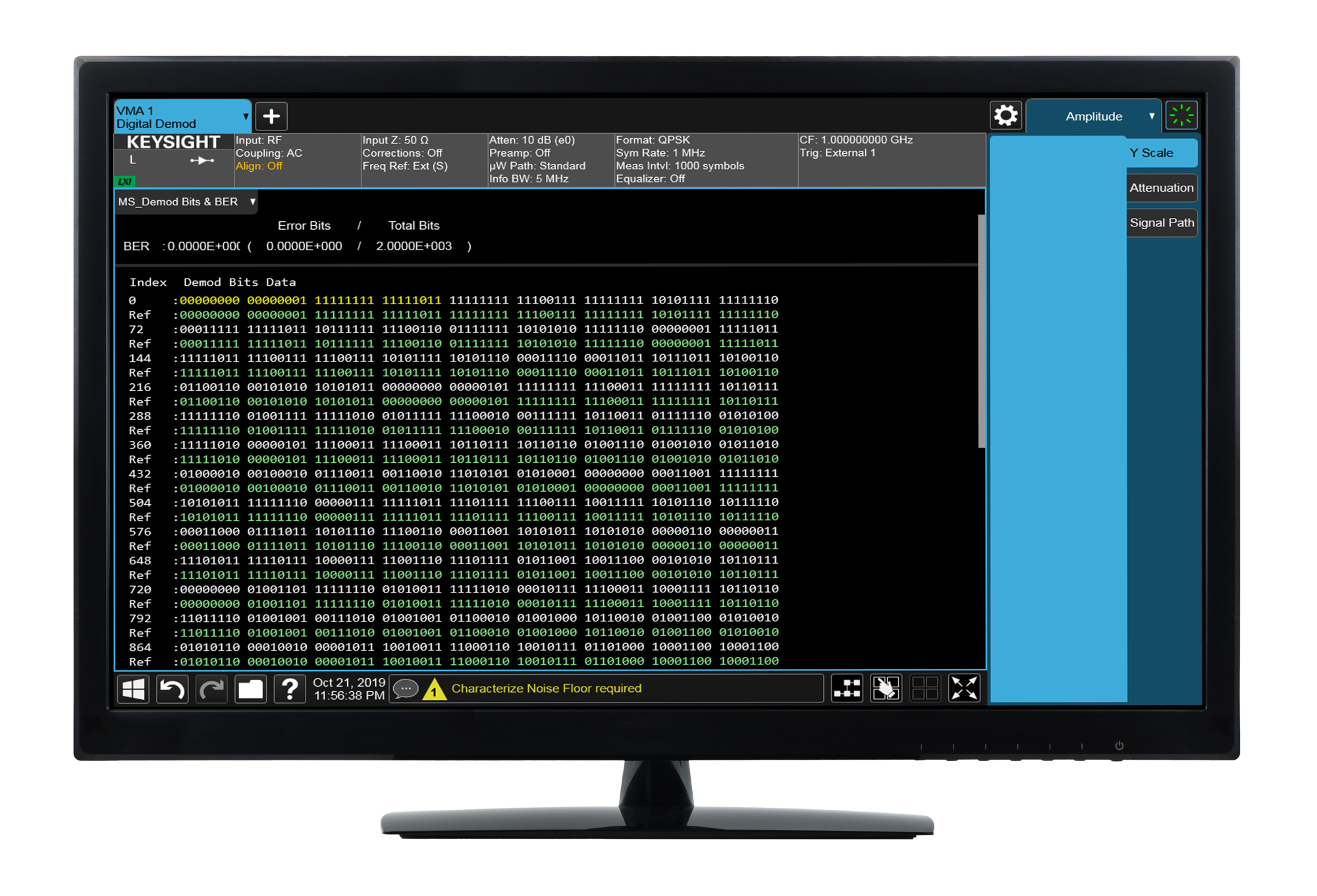
Task: Toggle the Signal Path panel button
Action: click(x=1162, y=223)
